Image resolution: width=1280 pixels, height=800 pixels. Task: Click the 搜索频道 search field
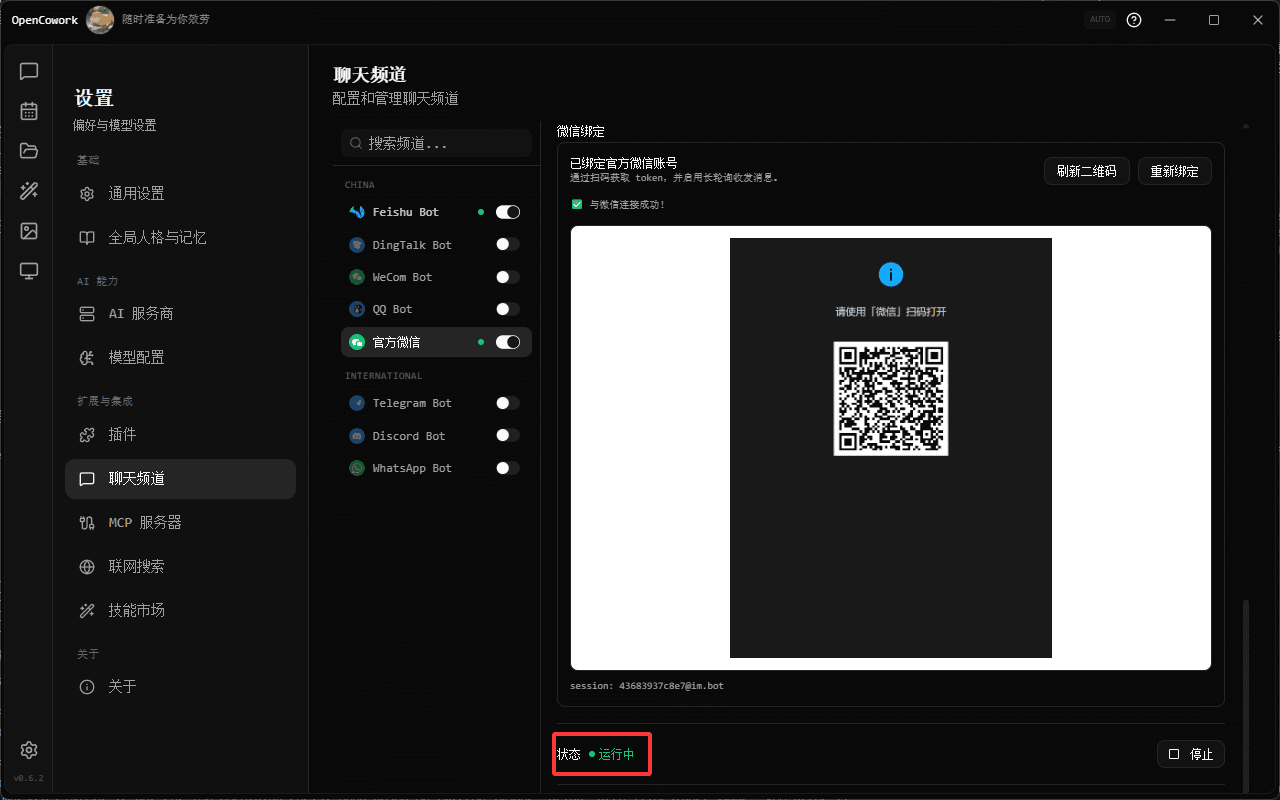436,144
